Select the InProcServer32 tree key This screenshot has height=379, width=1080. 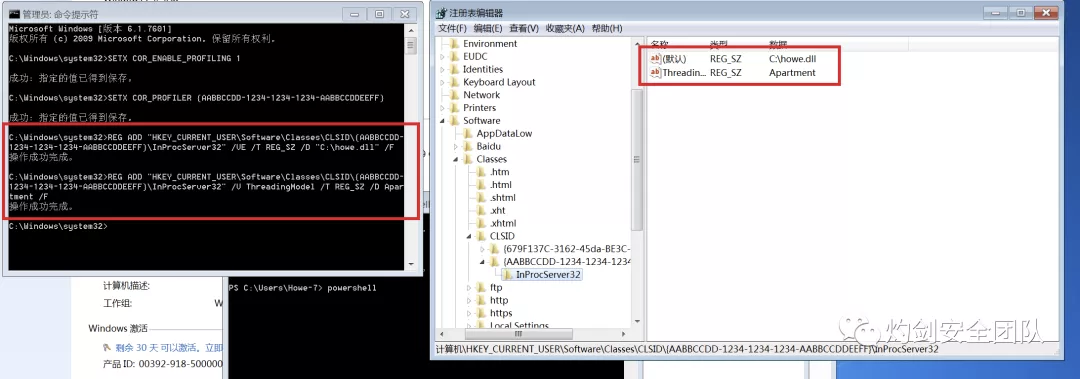[x=548, y=274]
